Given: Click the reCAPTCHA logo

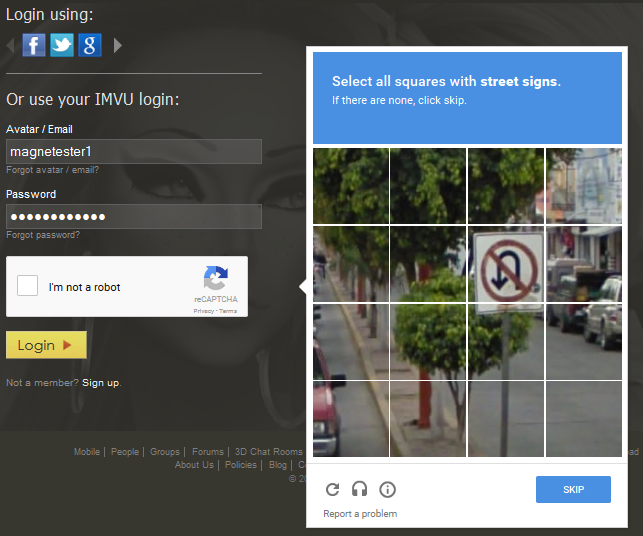Looking at the screenshot, I should click(x=215, y=279).
